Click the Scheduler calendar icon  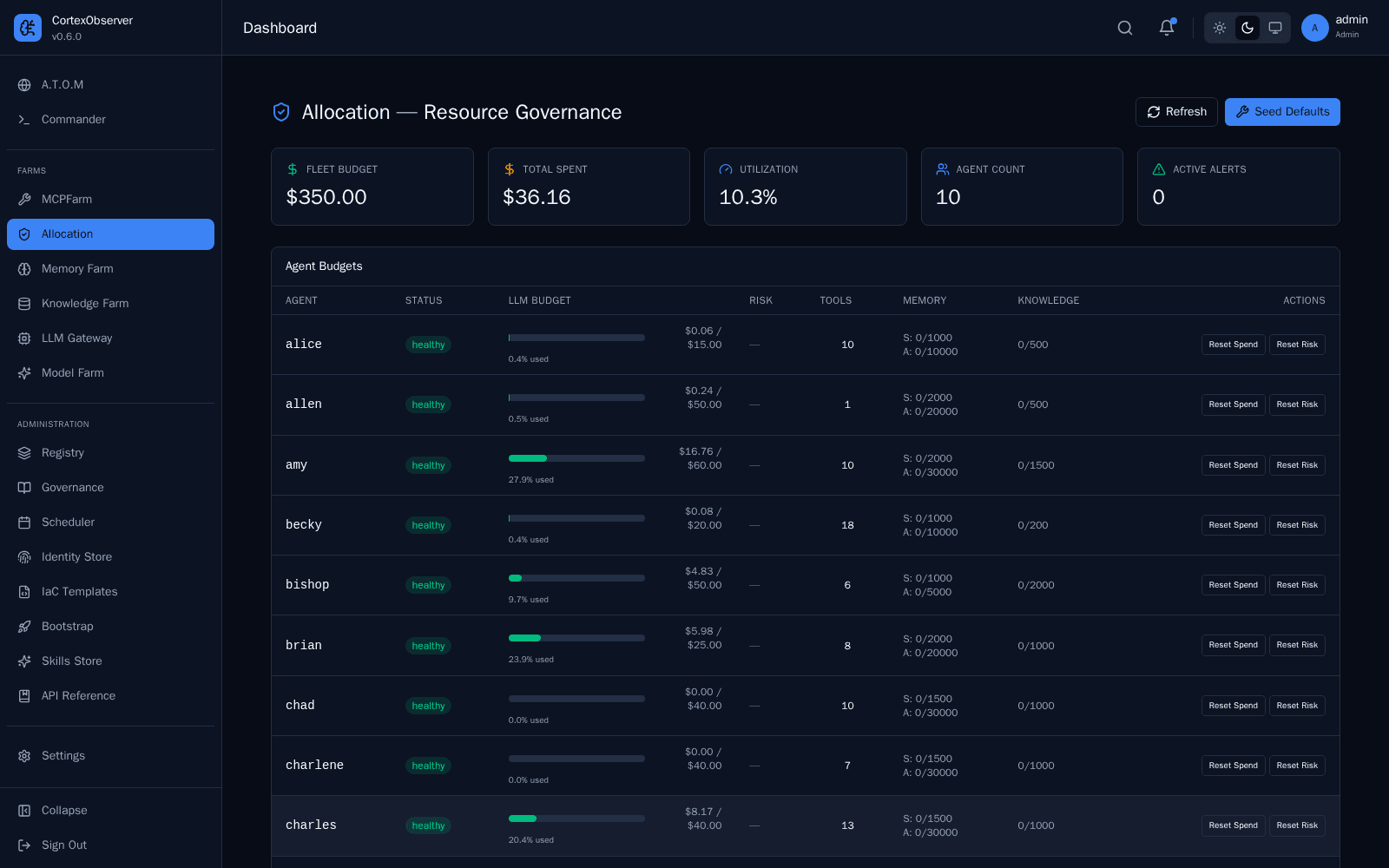(24, 523)
